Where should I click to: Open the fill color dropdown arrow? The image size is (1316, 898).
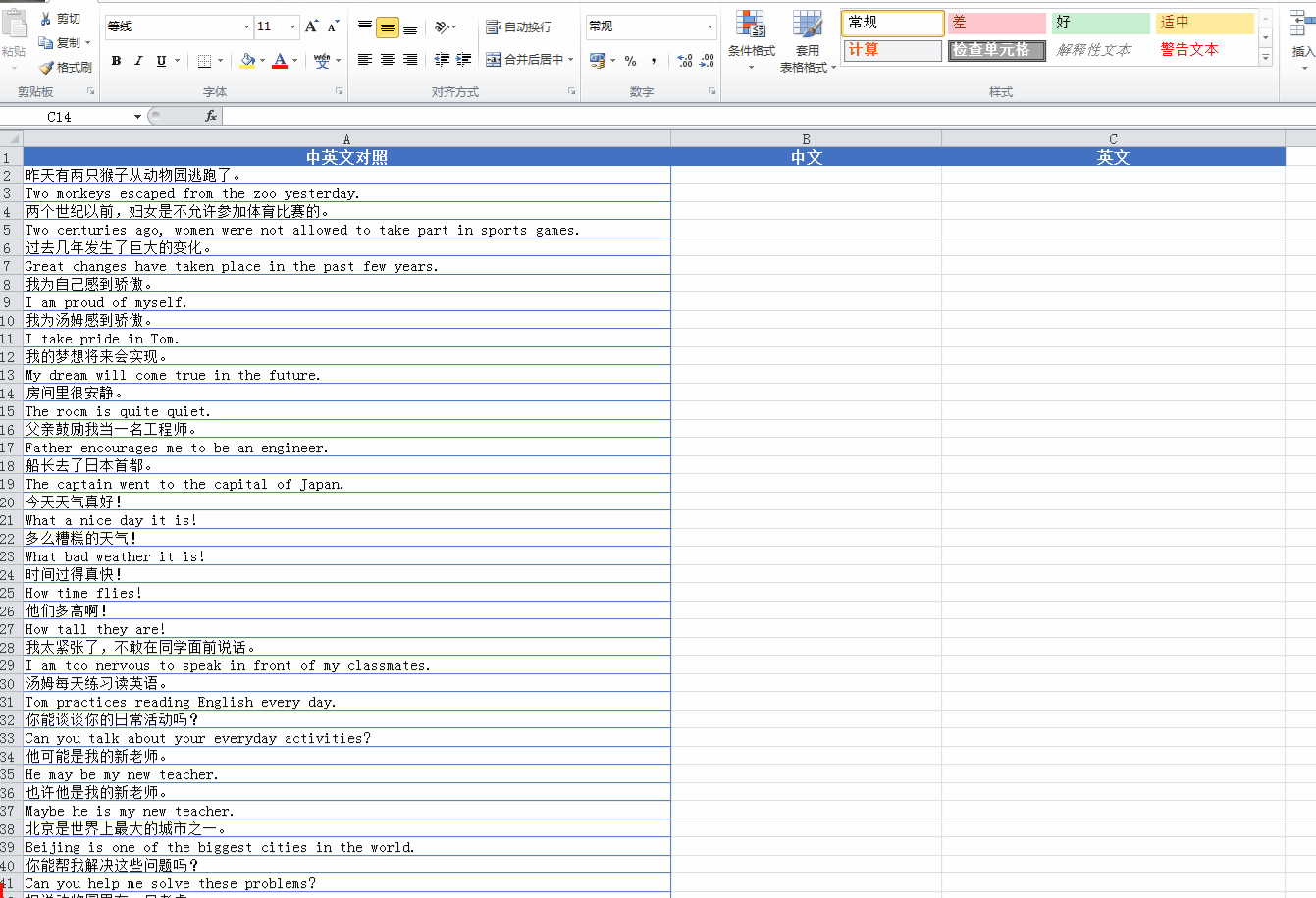(263, 61)
